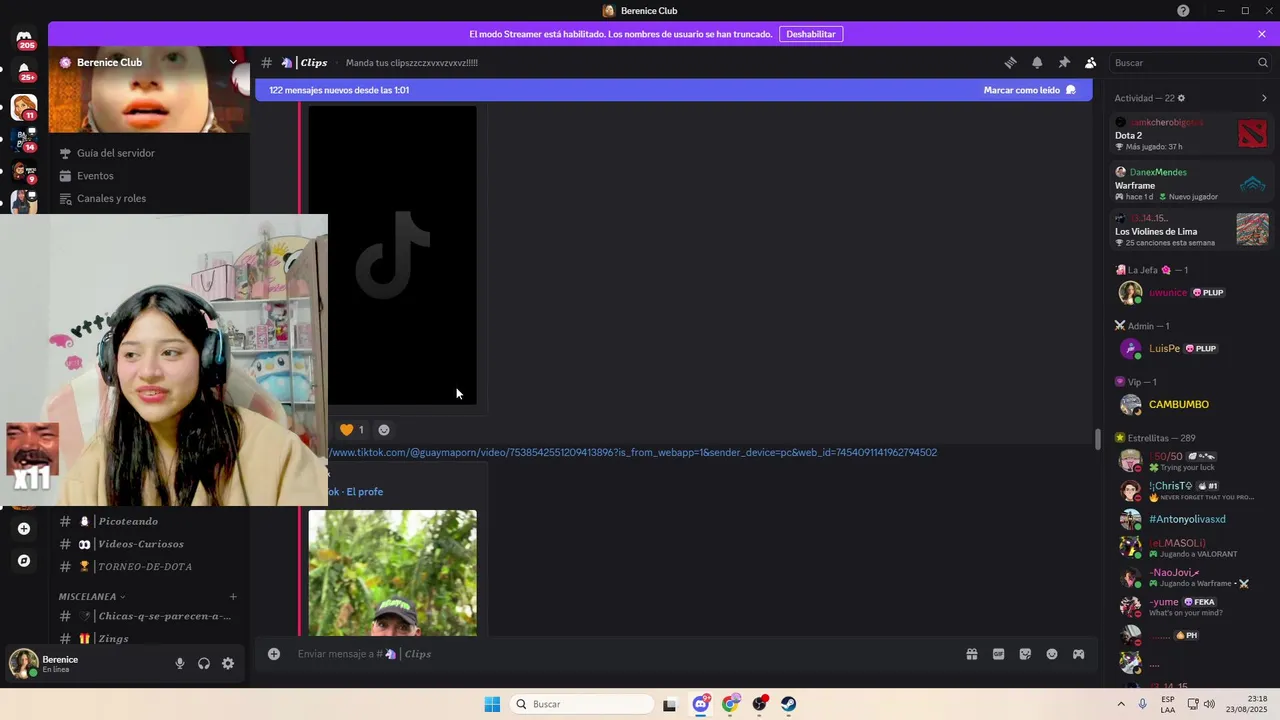This screenshot has width=1280, height=720.
Task: Focus the Buscar search field in Discord
Action: [1190, 62]
